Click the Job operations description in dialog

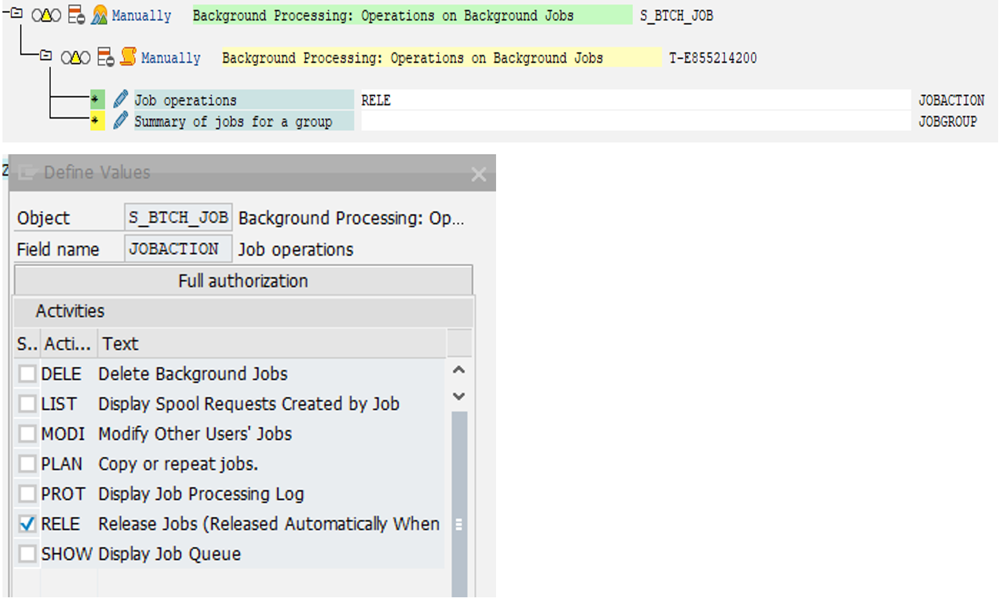point(295,249)
